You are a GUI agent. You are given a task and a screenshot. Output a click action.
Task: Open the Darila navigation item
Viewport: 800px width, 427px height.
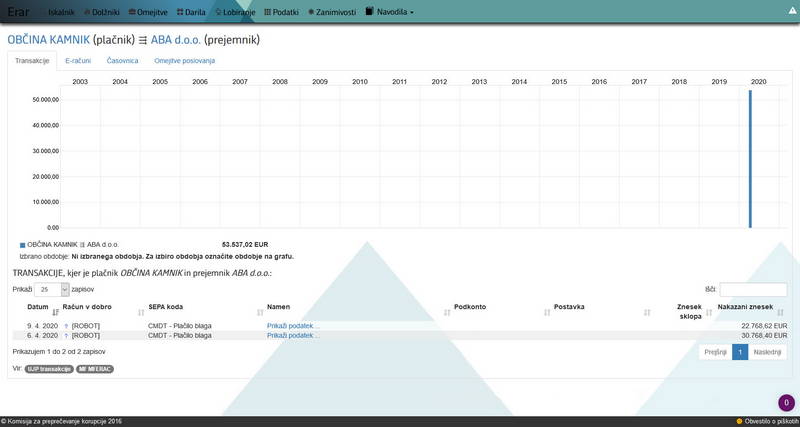tap(191, 12)
